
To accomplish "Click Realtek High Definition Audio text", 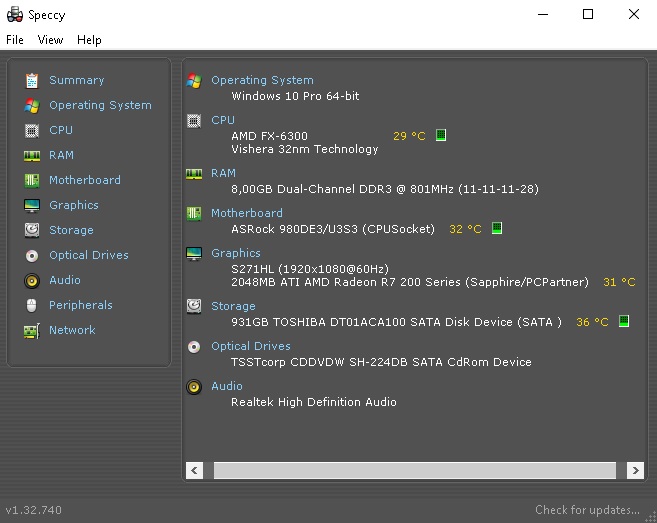I will tap(314, 402).
